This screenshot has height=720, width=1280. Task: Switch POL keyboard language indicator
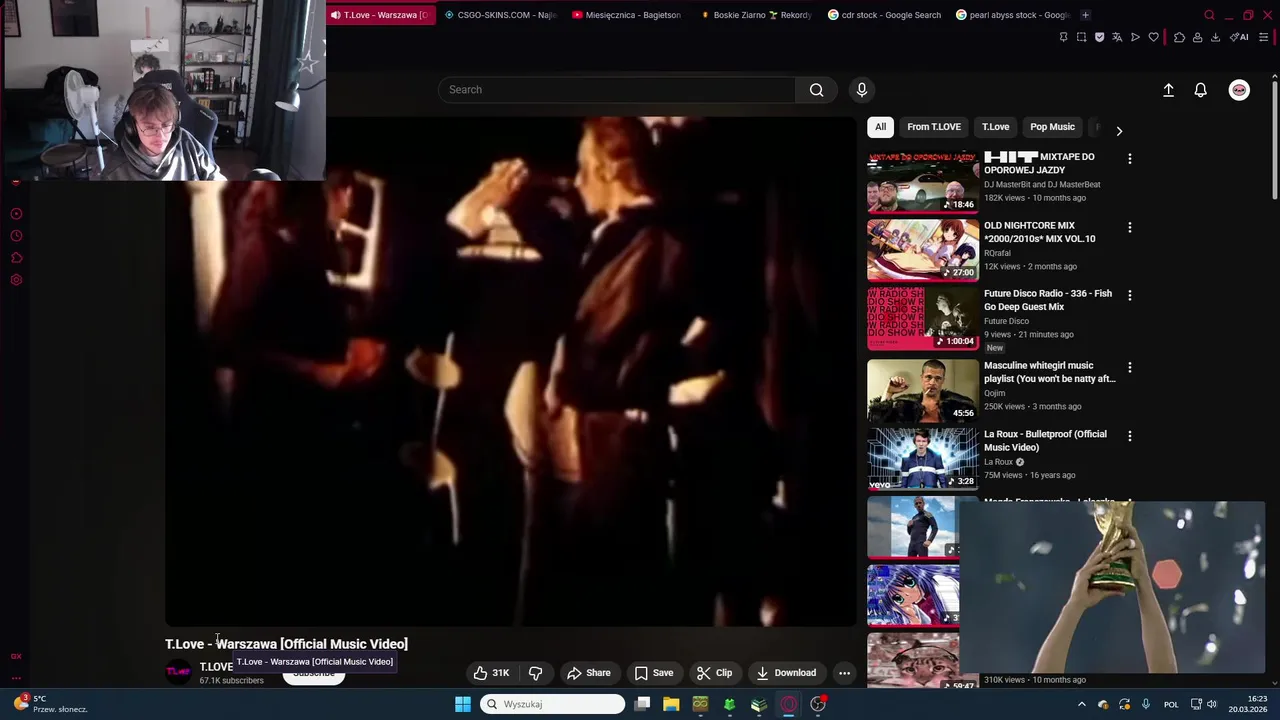[1171, 704]
